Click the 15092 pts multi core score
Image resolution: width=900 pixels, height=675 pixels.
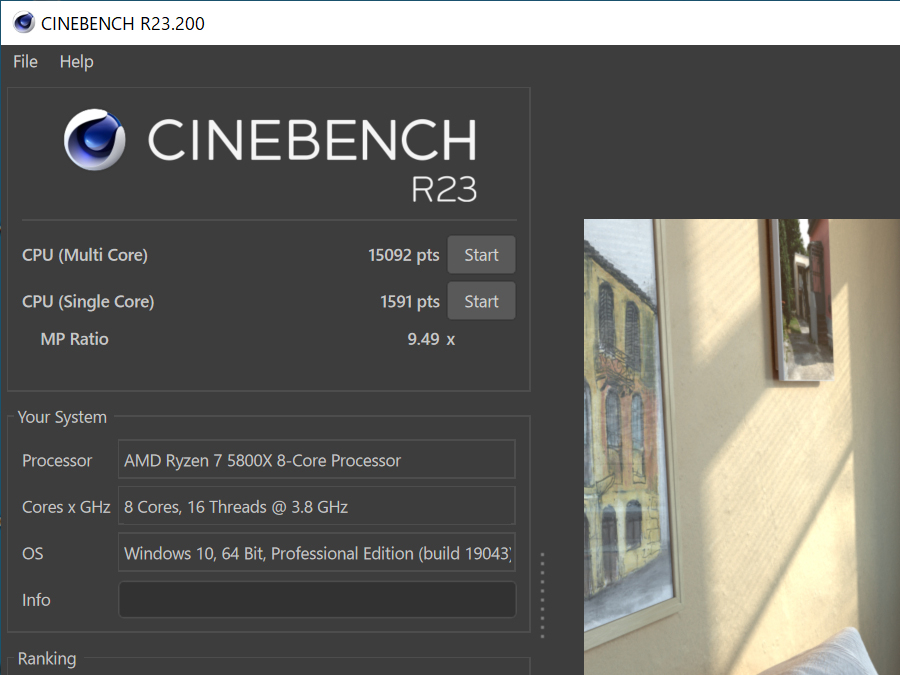(404, 255)
